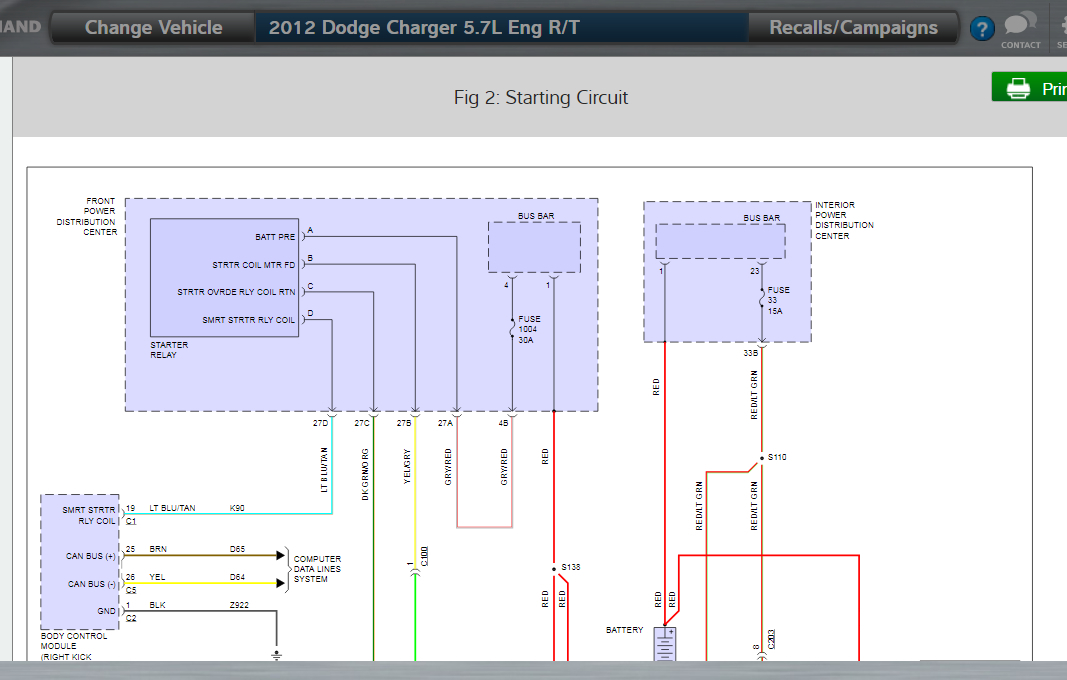Screen dimensions: 1067x680
Task: Click the Computer Data Lines System label
Action: (317, 569)
